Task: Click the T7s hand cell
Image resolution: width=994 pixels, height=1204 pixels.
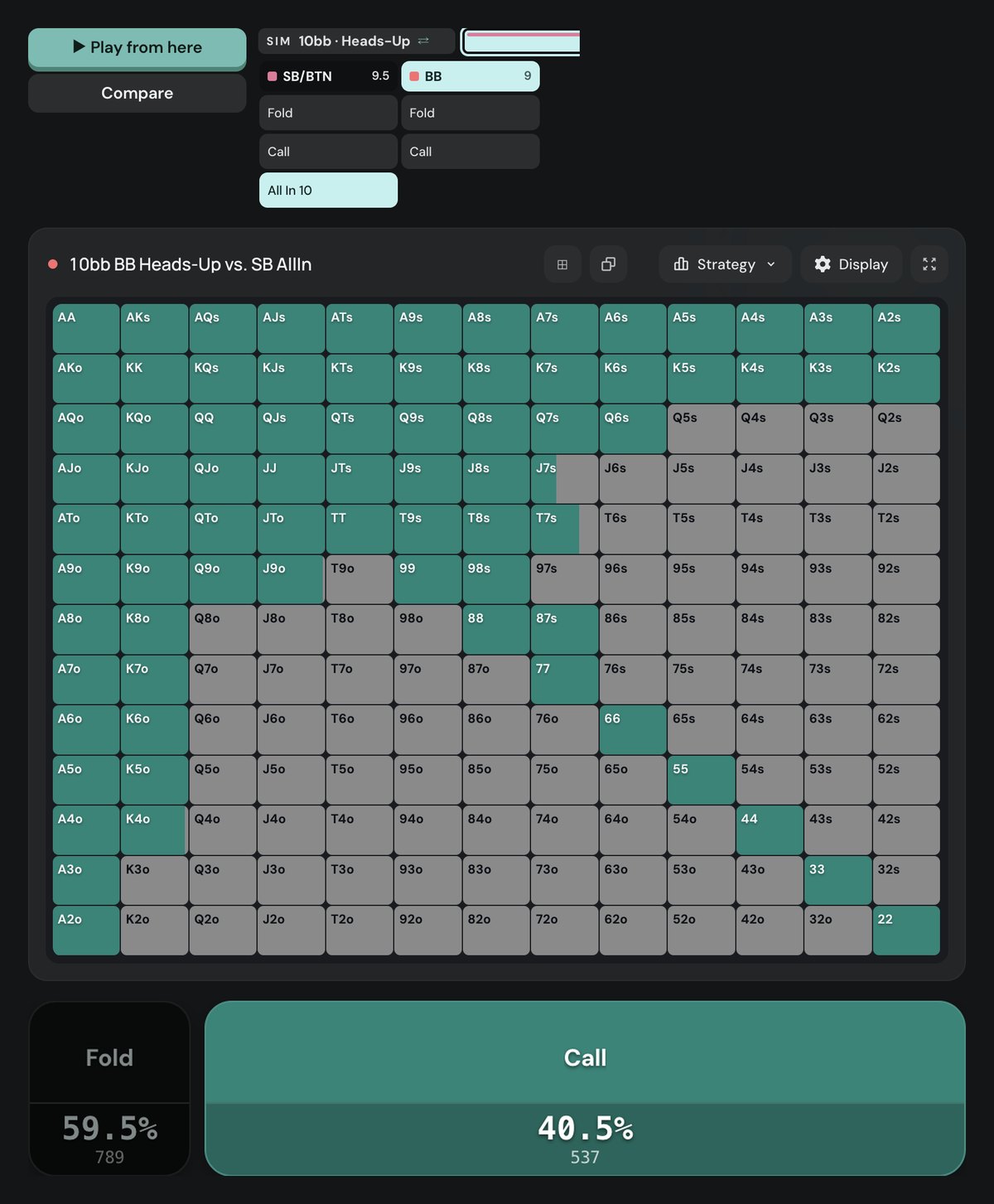Action: point(564,529)
